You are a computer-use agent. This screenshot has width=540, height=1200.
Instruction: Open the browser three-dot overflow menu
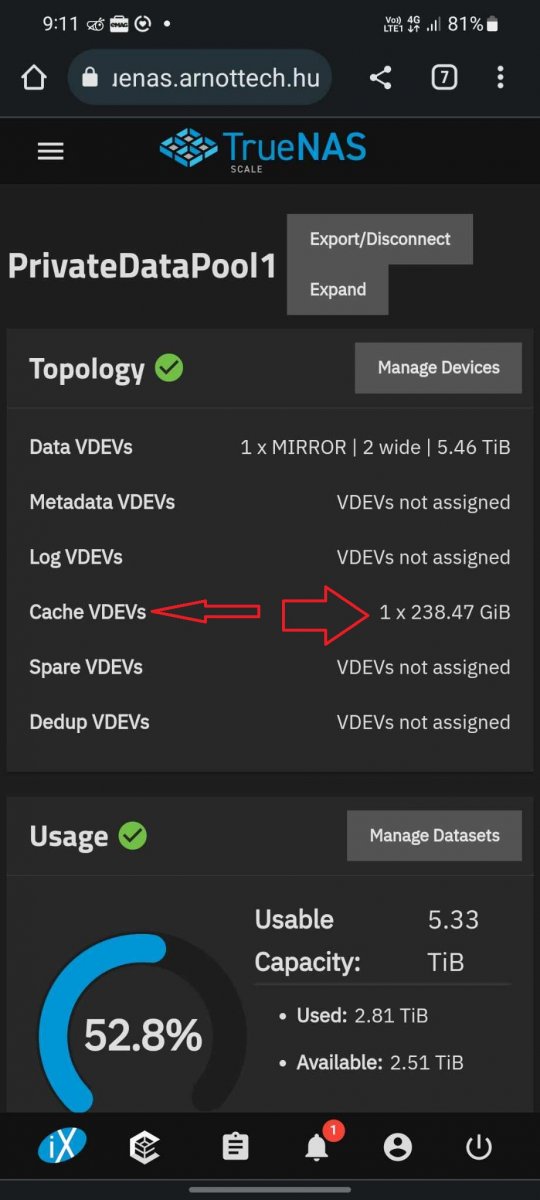pyautogui.click(x=501, y=78)
